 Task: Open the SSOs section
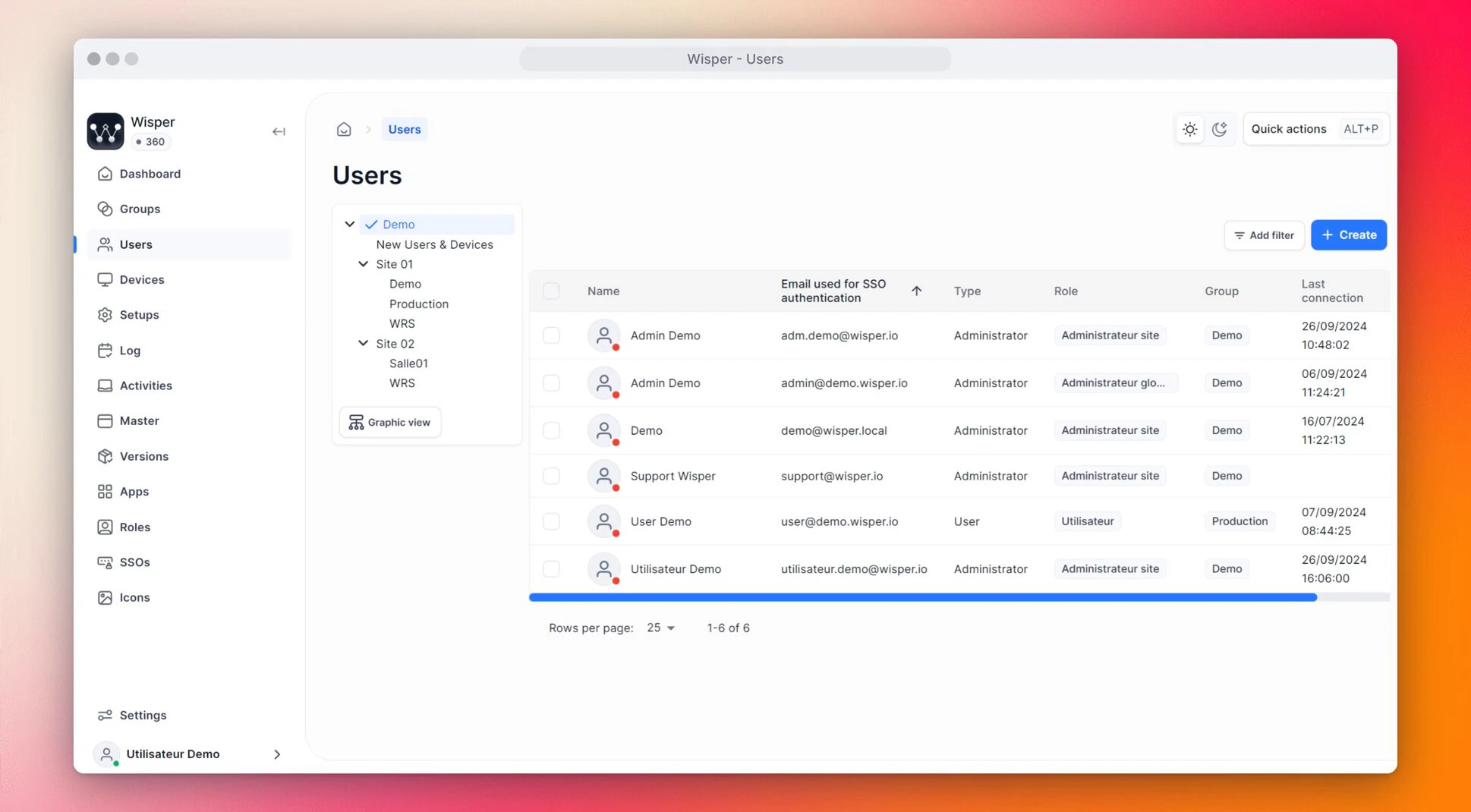tap(134, 562)
